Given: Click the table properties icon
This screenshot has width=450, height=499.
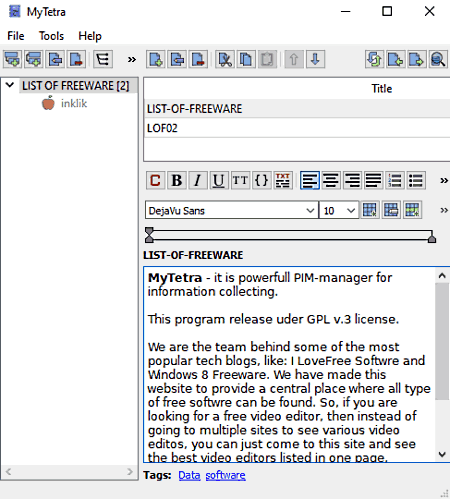Looking at the screenshot, I should 391,210.
